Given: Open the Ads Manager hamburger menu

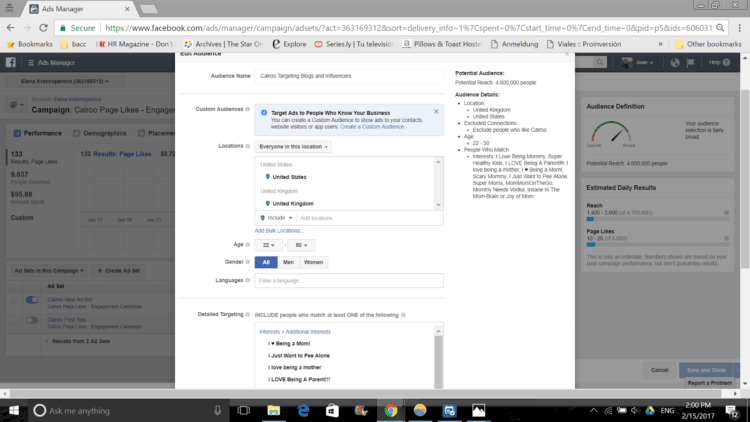Looking at the screenshot, I should (31, 63).
